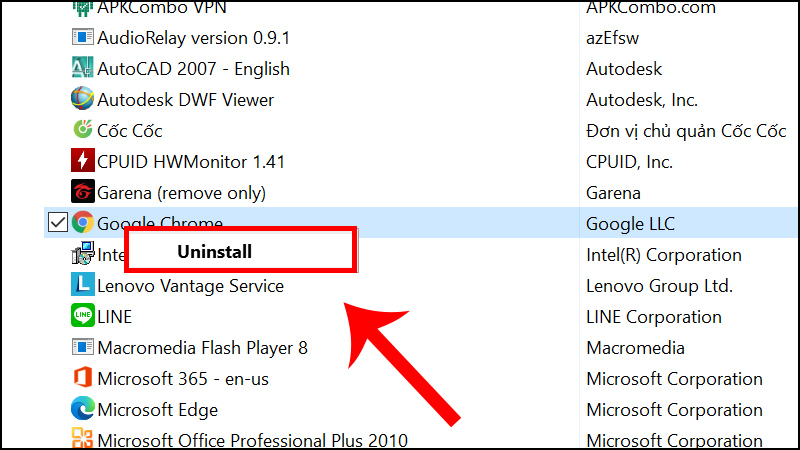The width and height of the screenshot is (800, 450).
Task: Click the Microsoft Edge icon
Action: pos(83,410)
